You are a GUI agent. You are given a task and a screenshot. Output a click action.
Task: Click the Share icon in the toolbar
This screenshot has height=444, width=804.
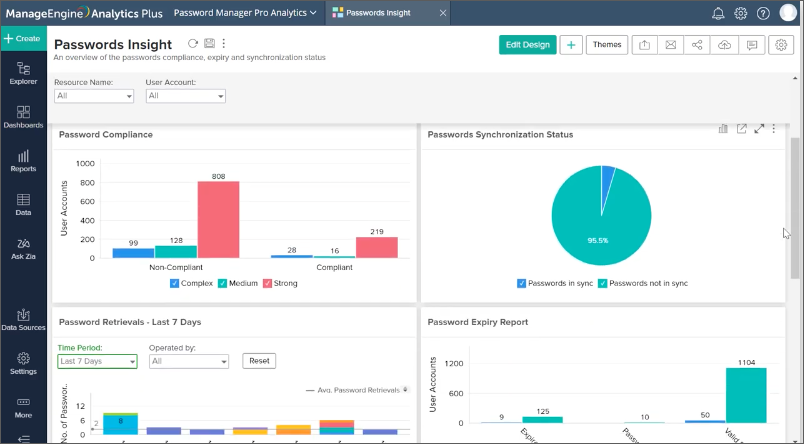[698, 45]
